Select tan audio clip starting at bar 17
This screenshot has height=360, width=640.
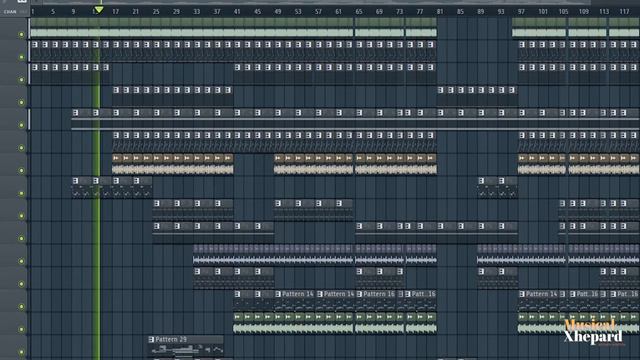coord(173,164)
